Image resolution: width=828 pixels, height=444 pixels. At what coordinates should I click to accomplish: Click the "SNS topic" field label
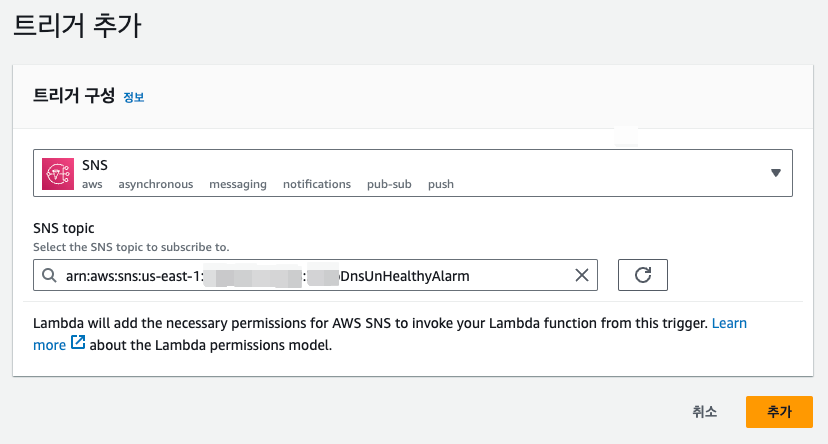(x=64, y=229)
